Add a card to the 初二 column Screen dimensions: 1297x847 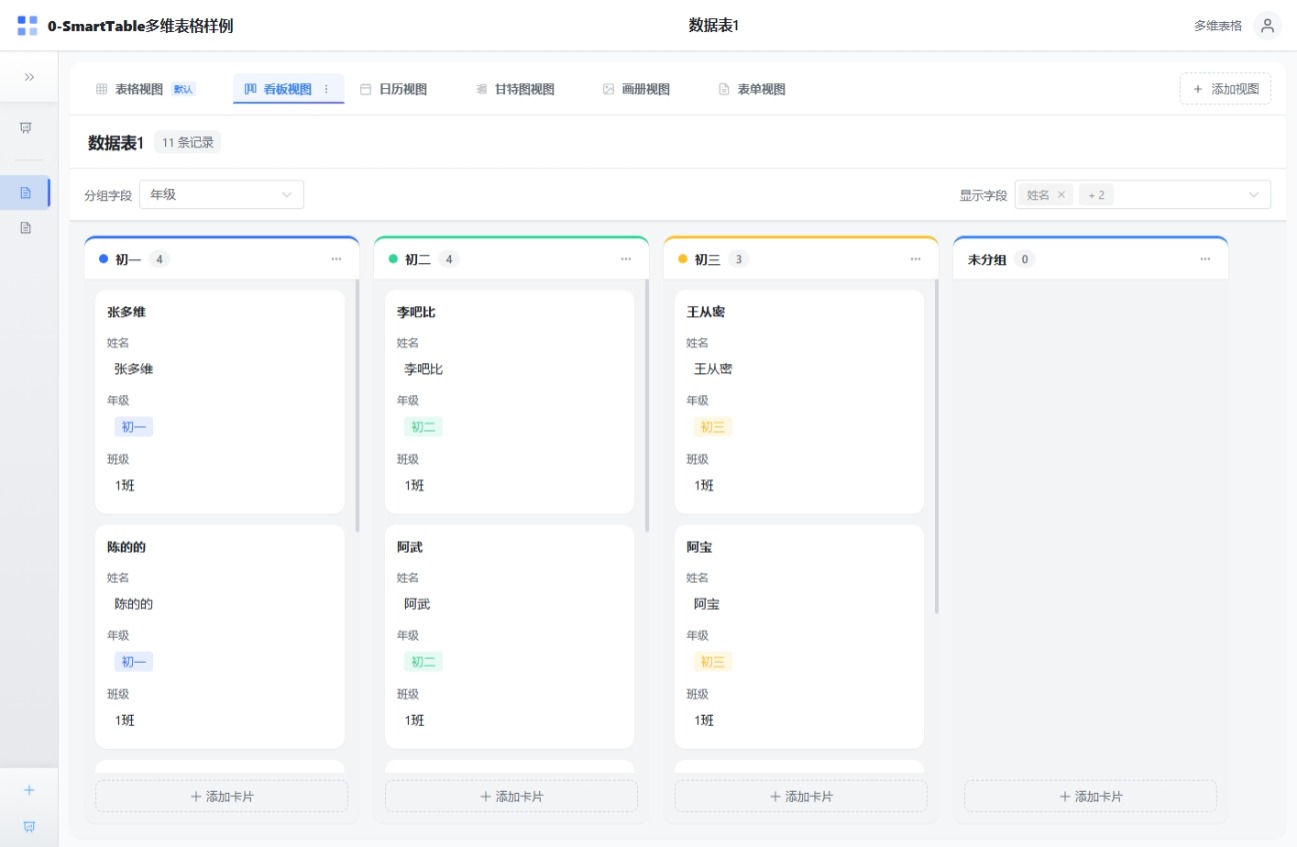[x=511, y=796]
